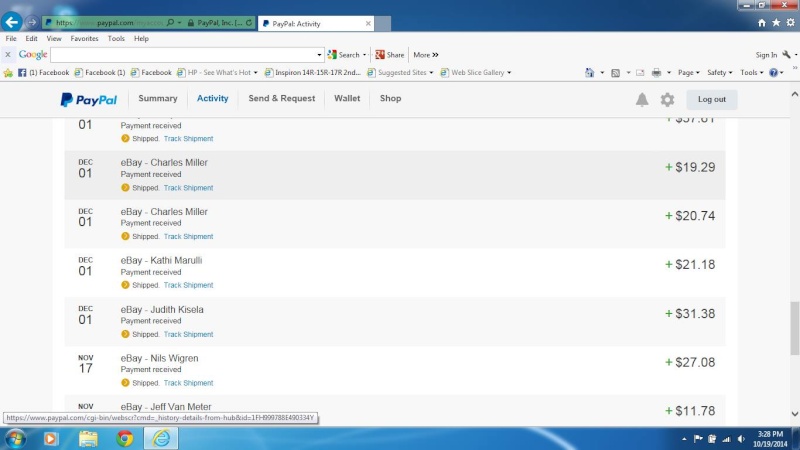
Task: Open the Safety dropdown menu
Action: click(x=719, y=72)
